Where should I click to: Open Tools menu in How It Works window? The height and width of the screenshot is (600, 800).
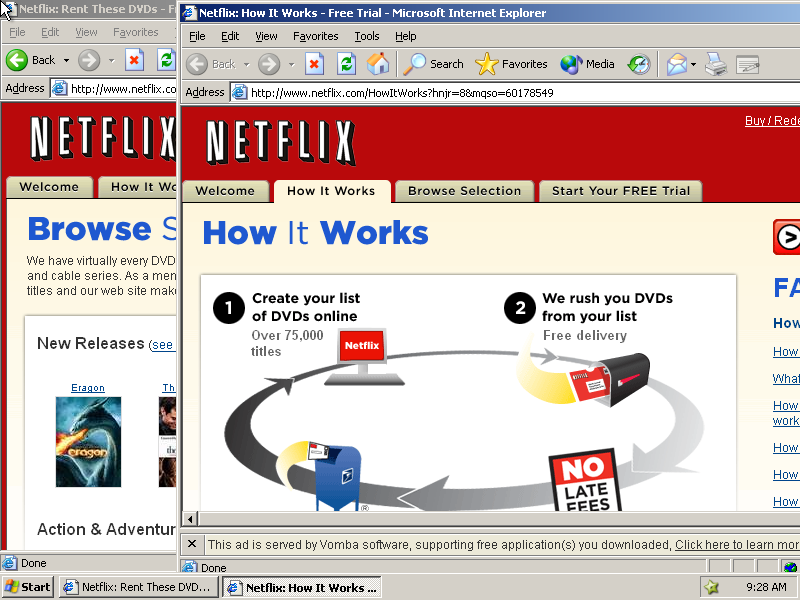click(x=367, y=36)
